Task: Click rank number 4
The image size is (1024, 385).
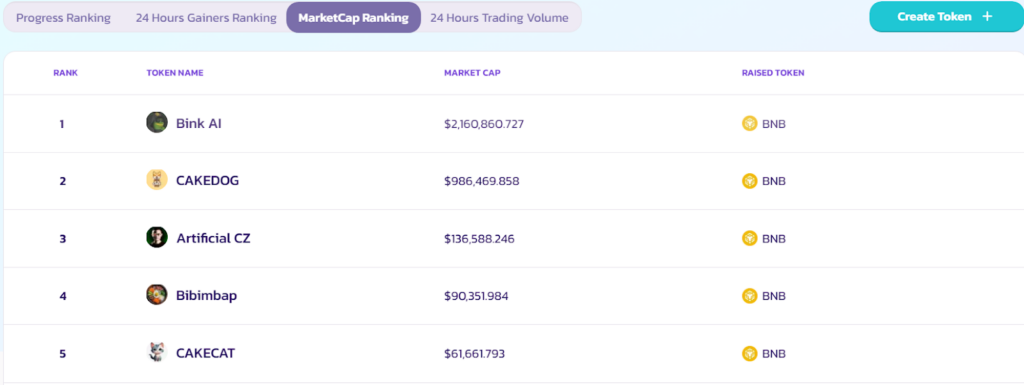Action: coord(63,296)
